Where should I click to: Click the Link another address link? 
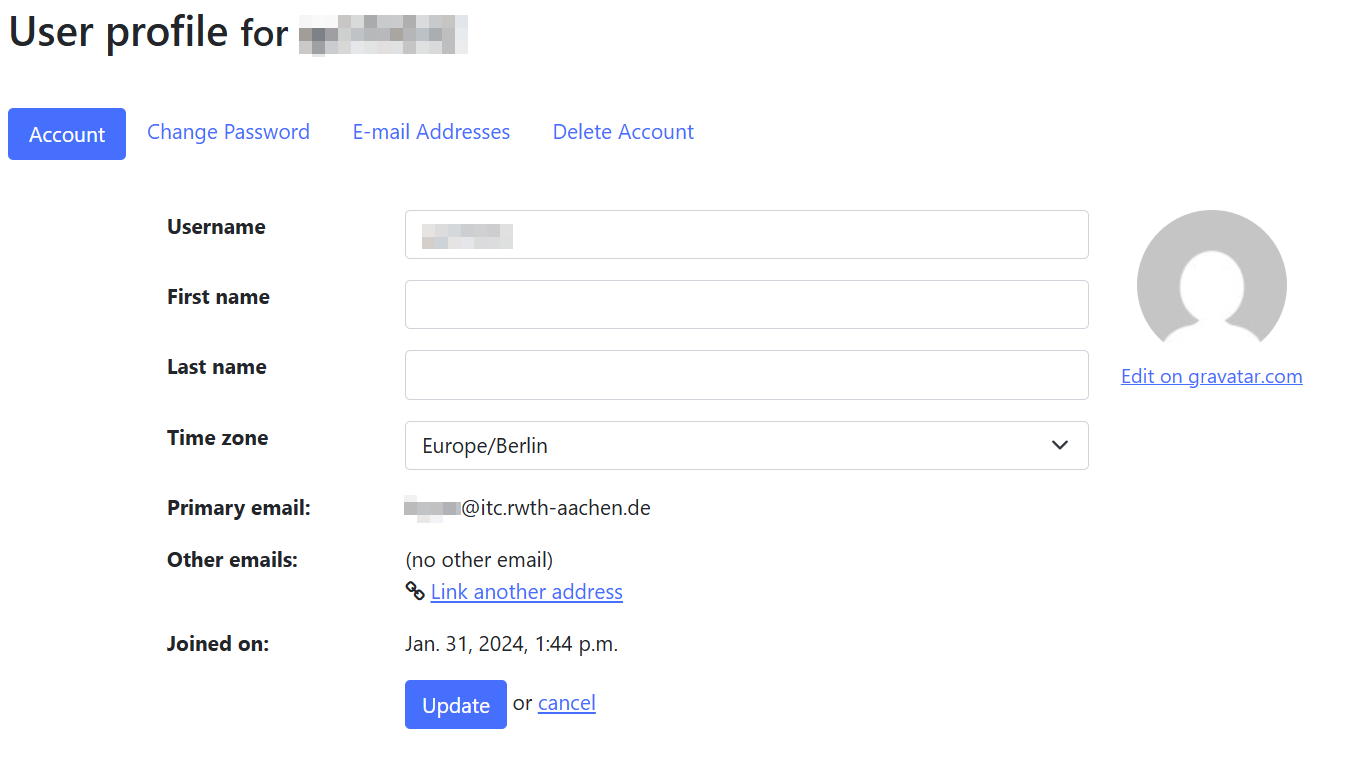coord(526,591)
